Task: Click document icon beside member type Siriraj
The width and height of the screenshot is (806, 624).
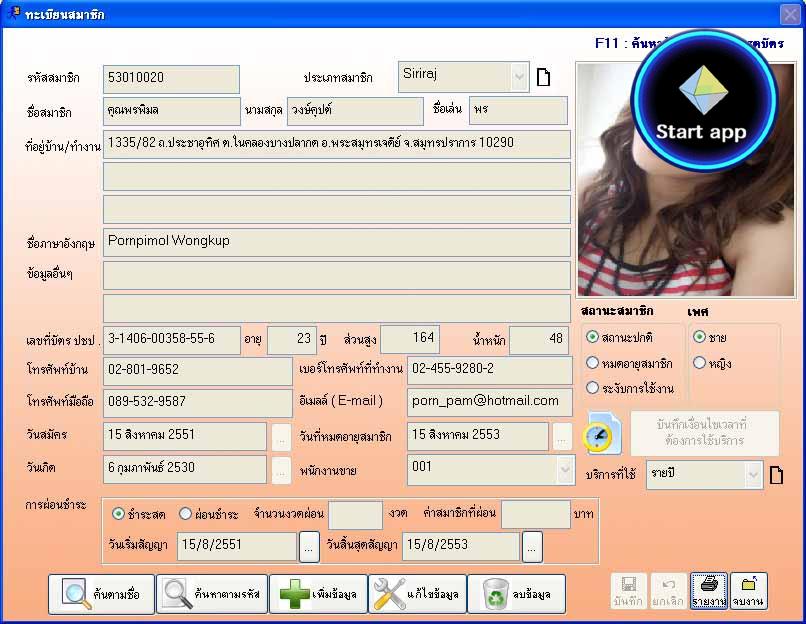Action: (544, 78)
